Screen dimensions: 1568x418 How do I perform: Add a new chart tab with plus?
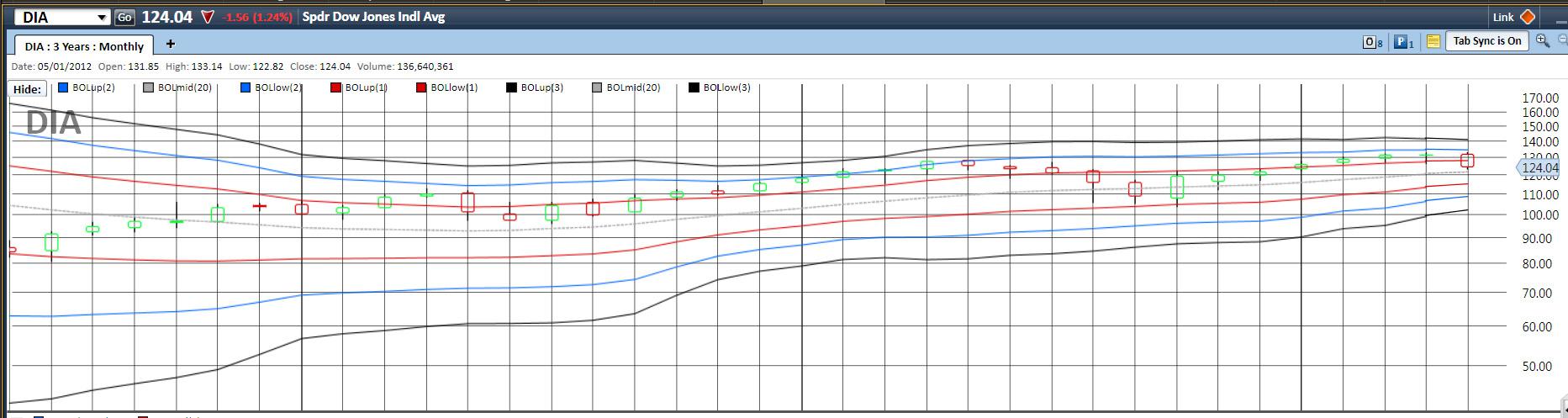coord(170,44)
